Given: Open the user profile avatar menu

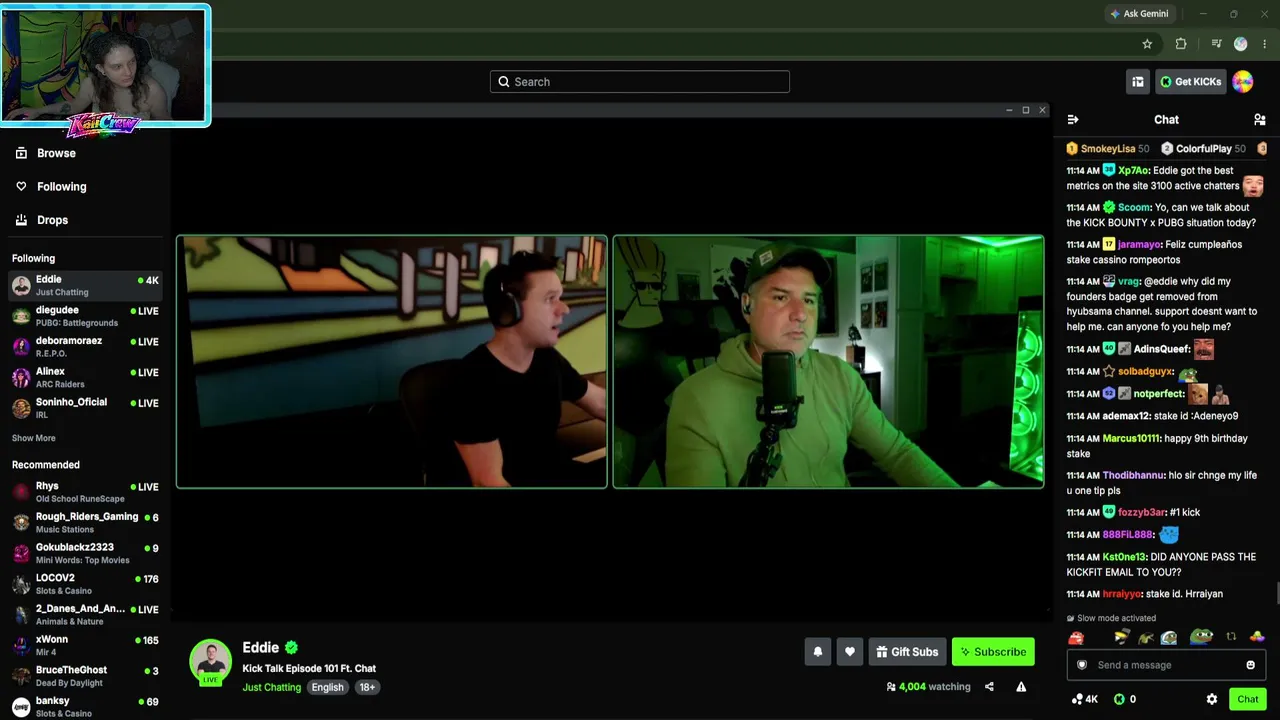Looking at the screenshot, I should pyautogui.click(x=1243, y=82).
